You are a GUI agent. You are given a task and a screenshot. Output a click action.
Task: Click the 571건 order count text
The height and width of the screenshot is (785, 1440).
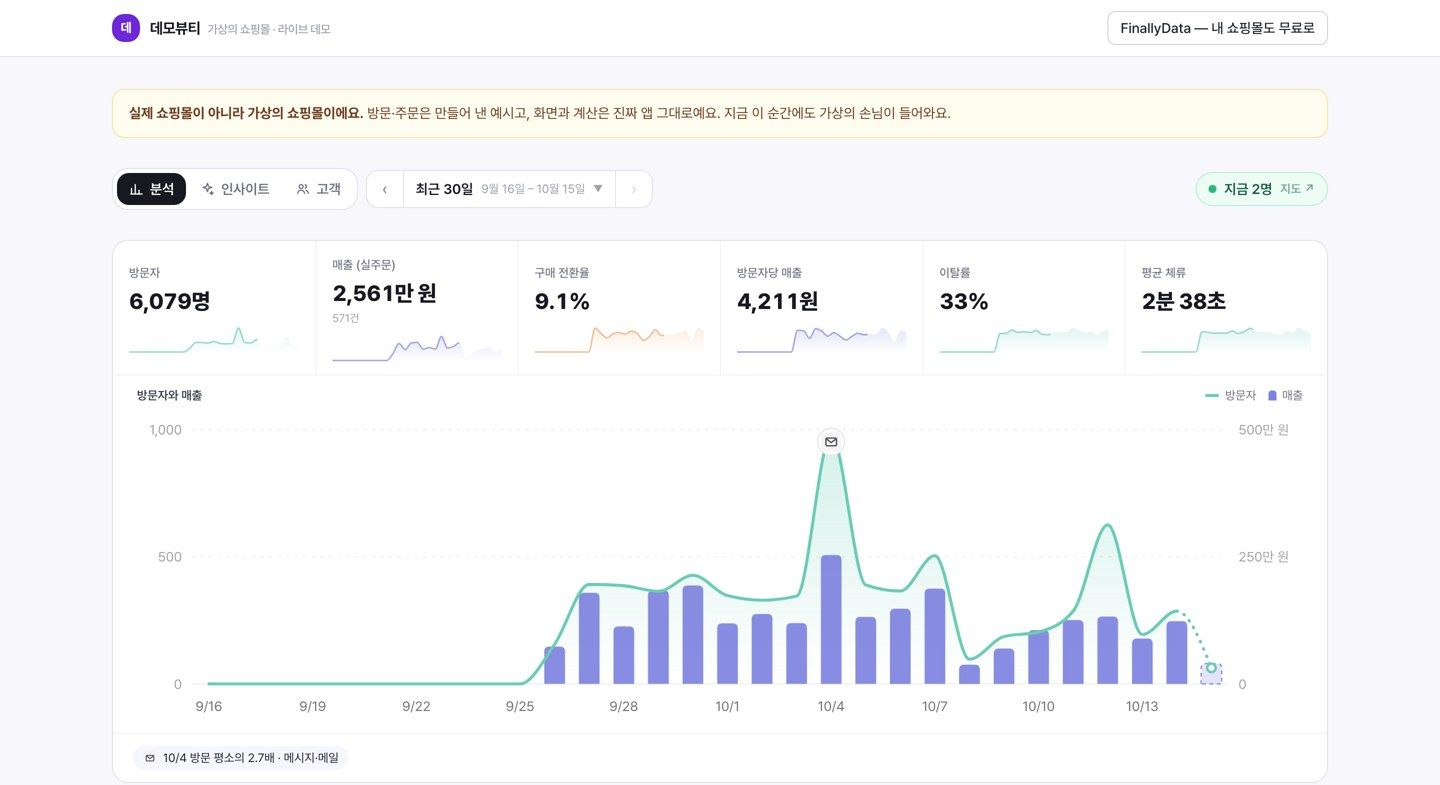(346, 318)
